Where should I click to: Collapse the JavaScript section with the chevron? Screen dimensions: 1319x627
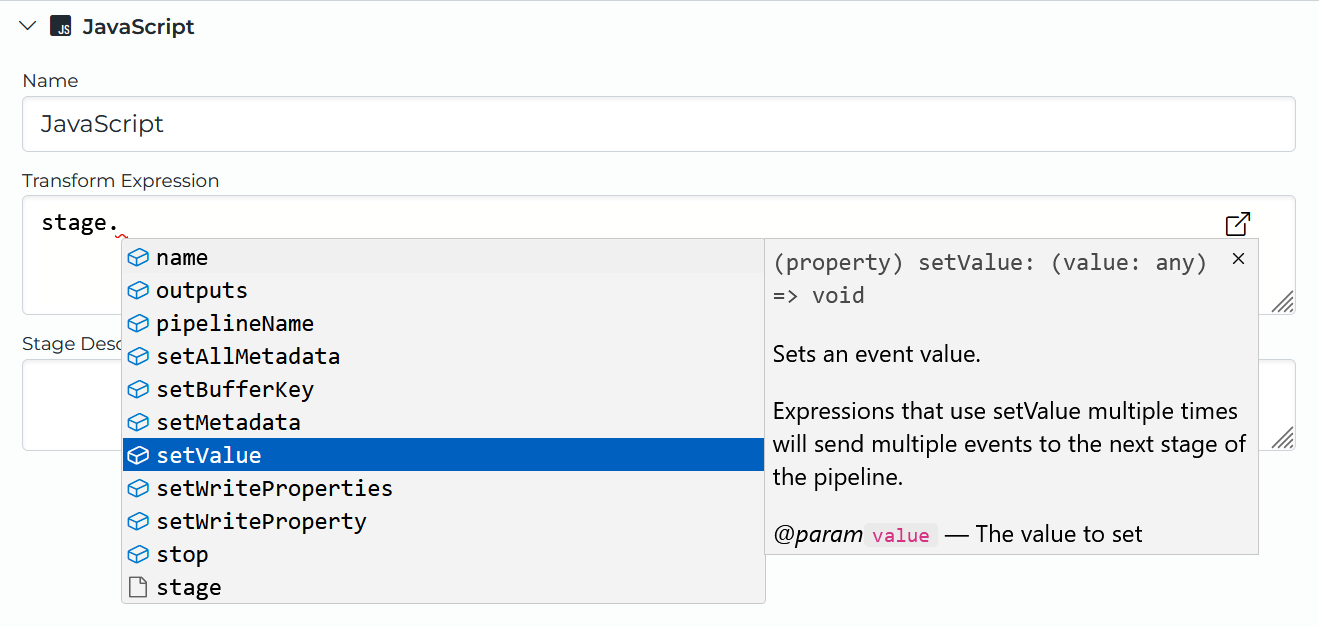click(27, 26)
